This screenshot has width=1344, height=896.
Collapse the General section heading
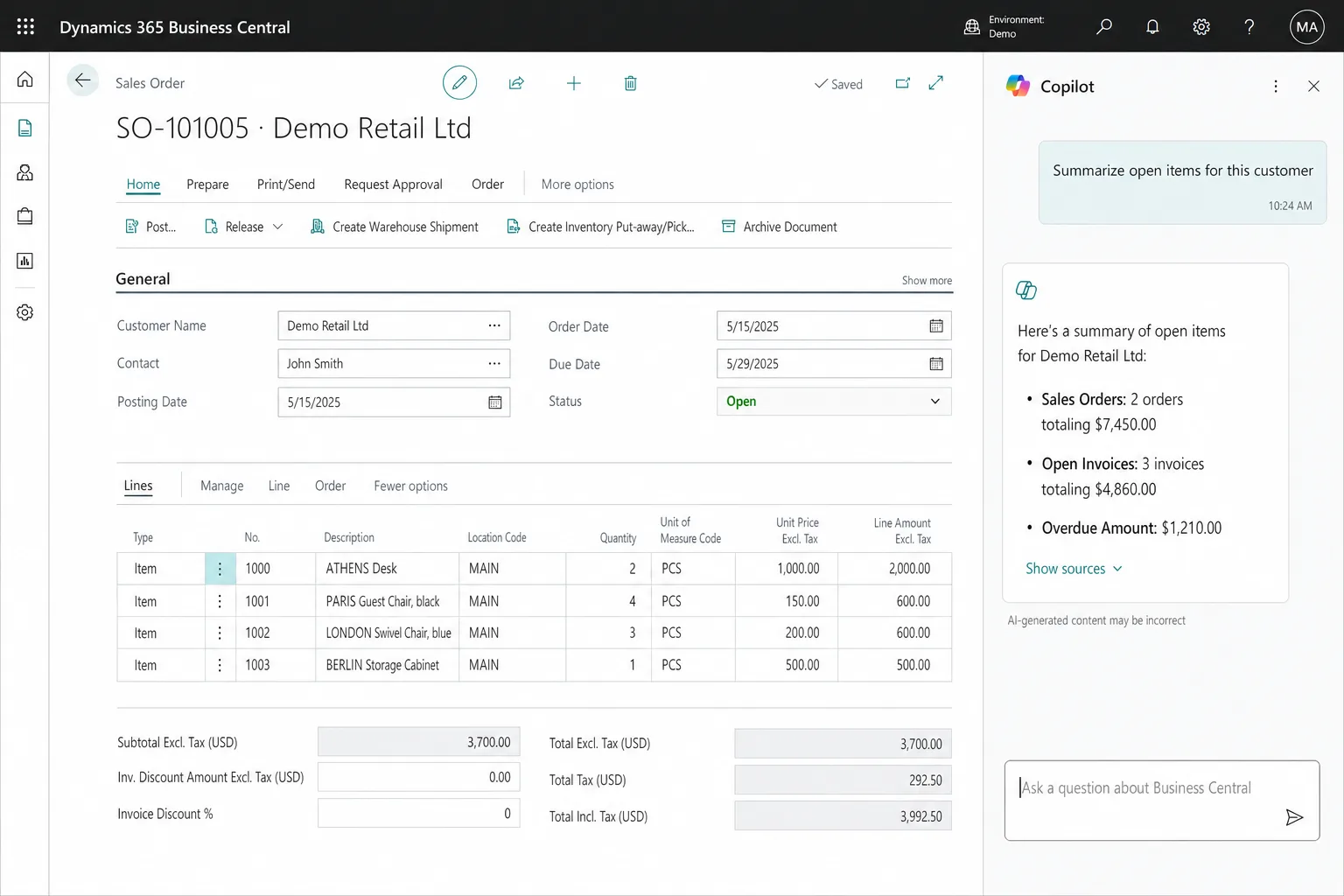tap(143, 278)
